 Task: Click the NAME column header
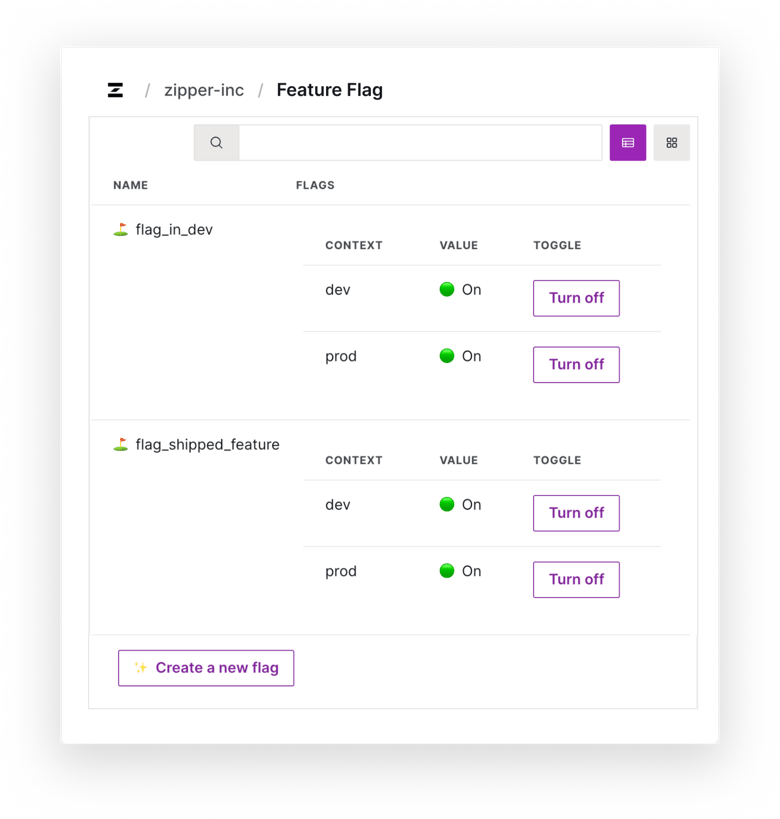pyautogui.click(x=130, y=185)
